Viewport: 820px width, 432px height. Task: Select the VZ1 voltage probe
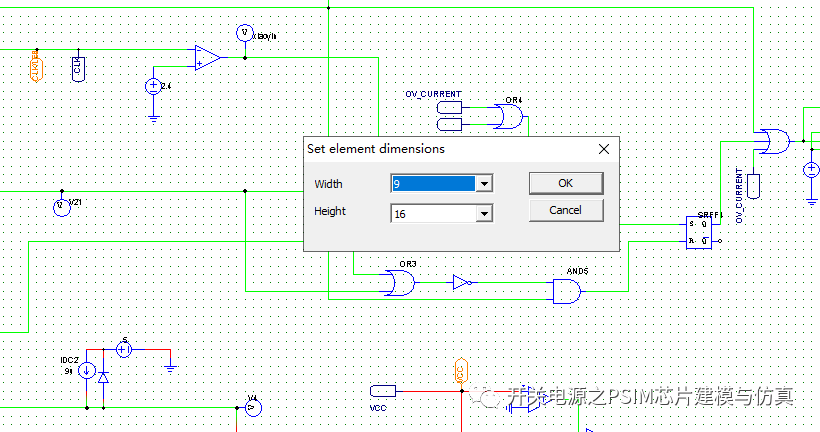(62, 207)
